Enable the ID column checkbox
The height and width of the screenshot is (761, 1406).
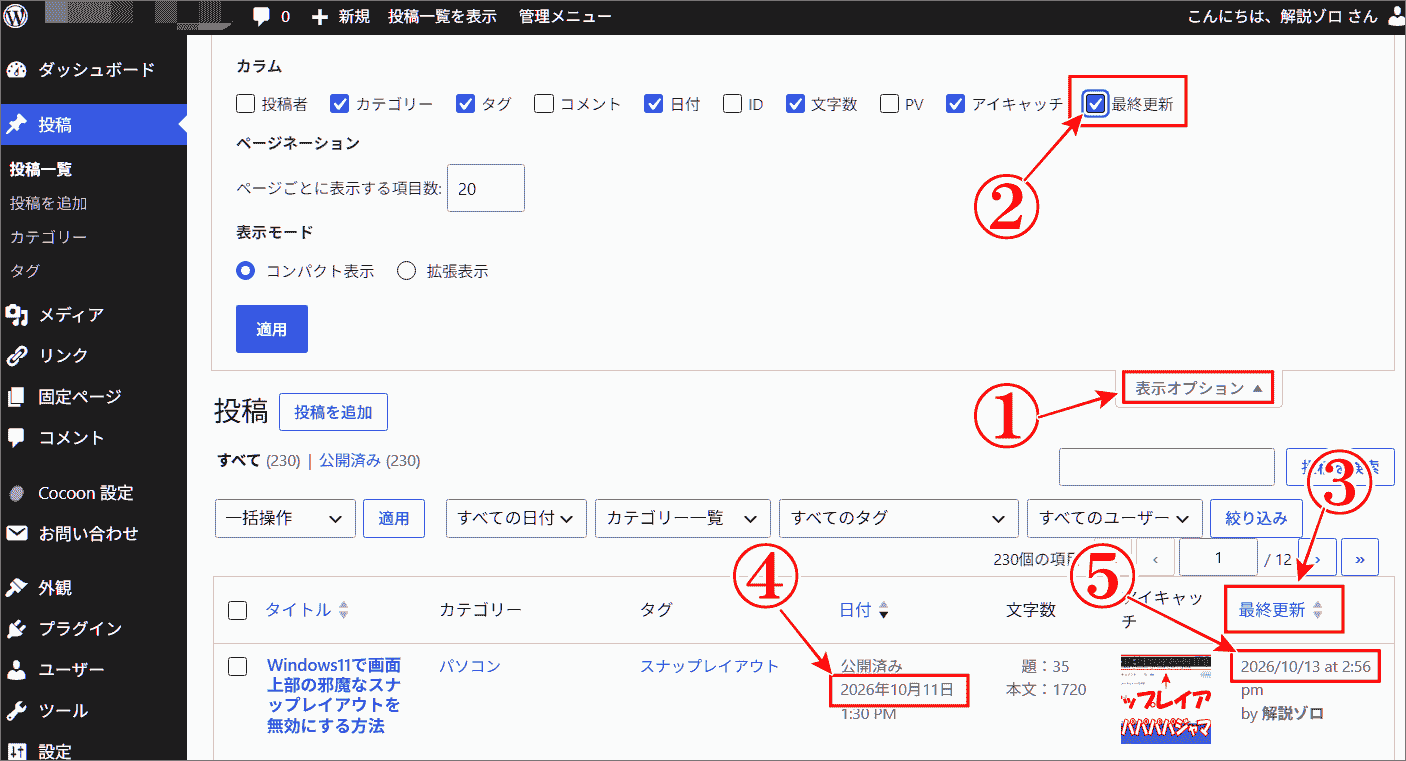(733, 104)
